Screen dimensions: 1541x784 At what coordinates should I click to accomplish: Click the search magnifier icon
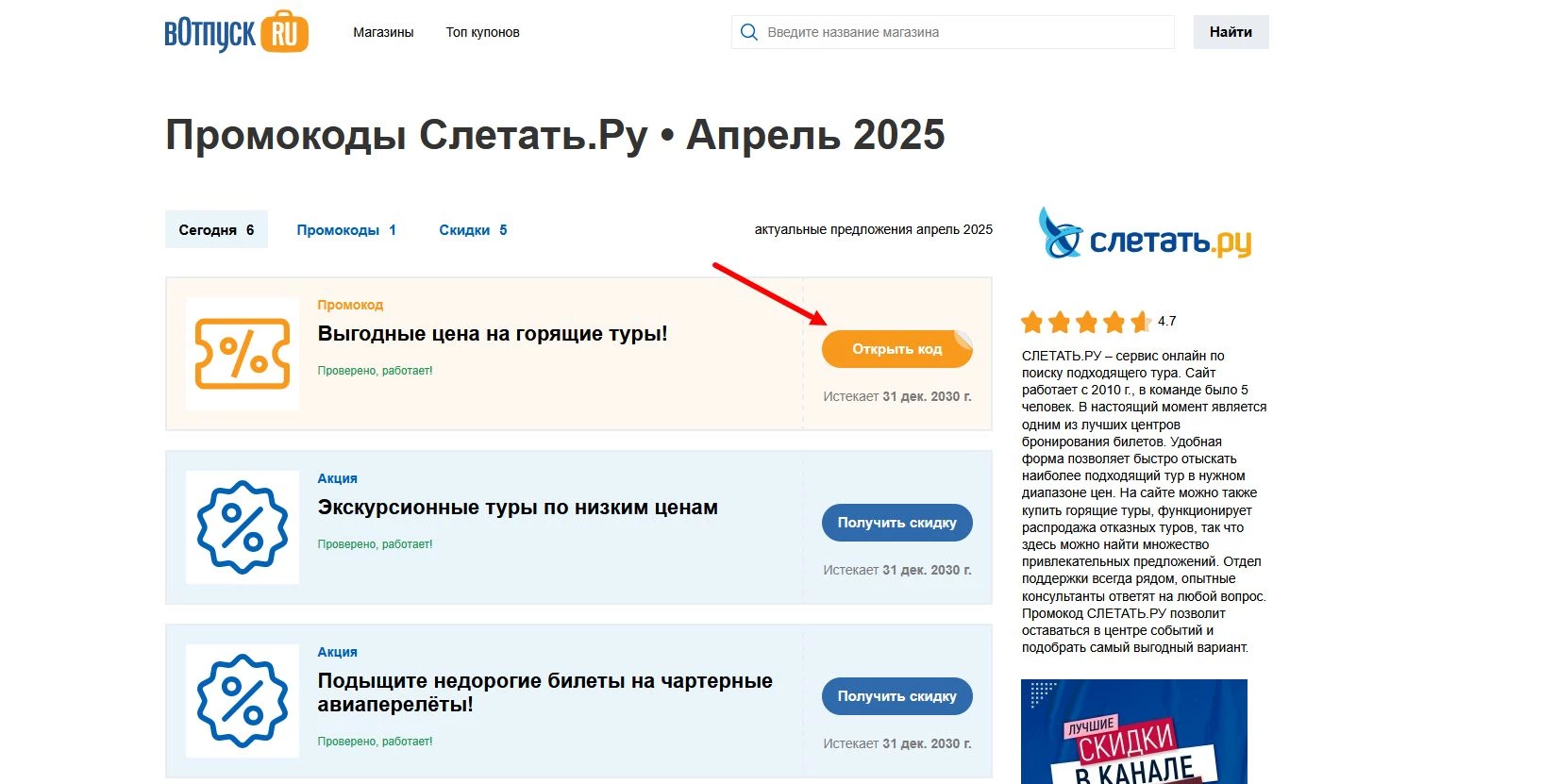(749, 32)
